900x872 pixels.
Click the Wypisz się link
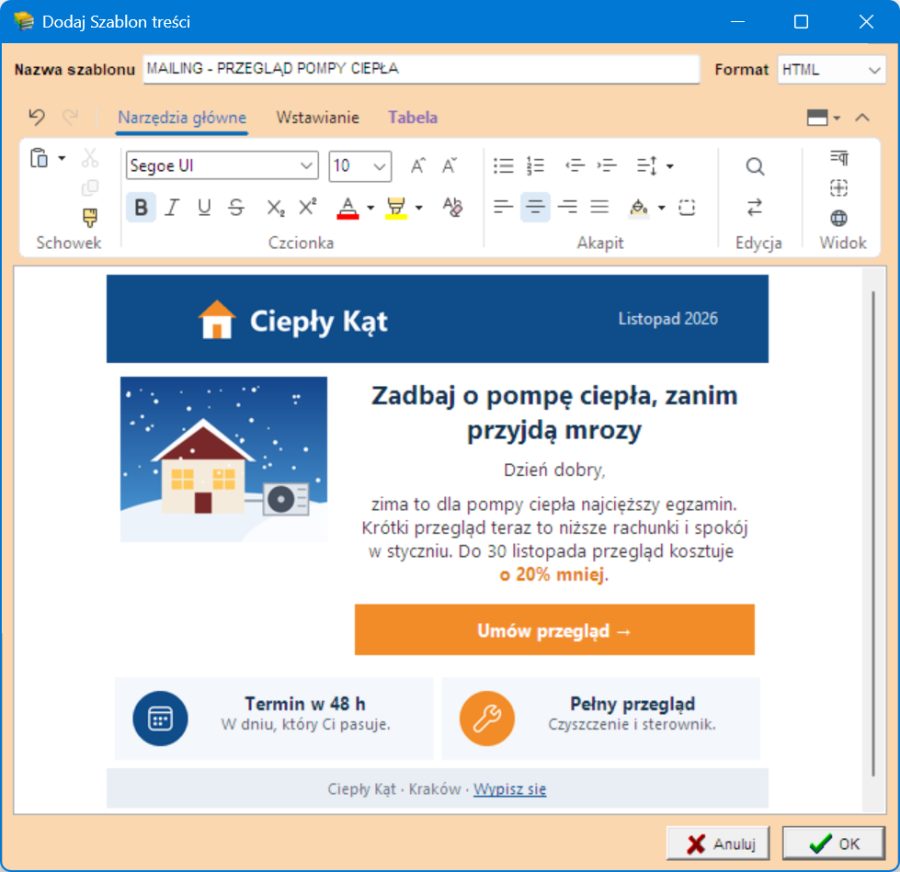tap(510, 789)
